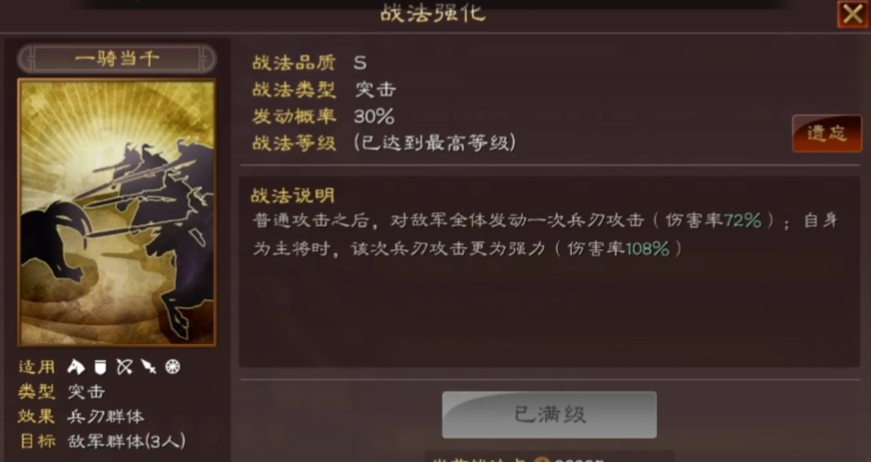The image size is (871, 462).
Task: Click the 发动概率 30% value
Action: click(x=374, y=116)
